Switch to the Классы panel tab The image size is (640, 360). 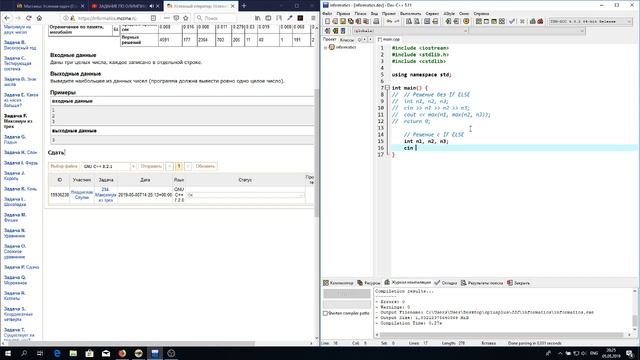tap(347, 40)
